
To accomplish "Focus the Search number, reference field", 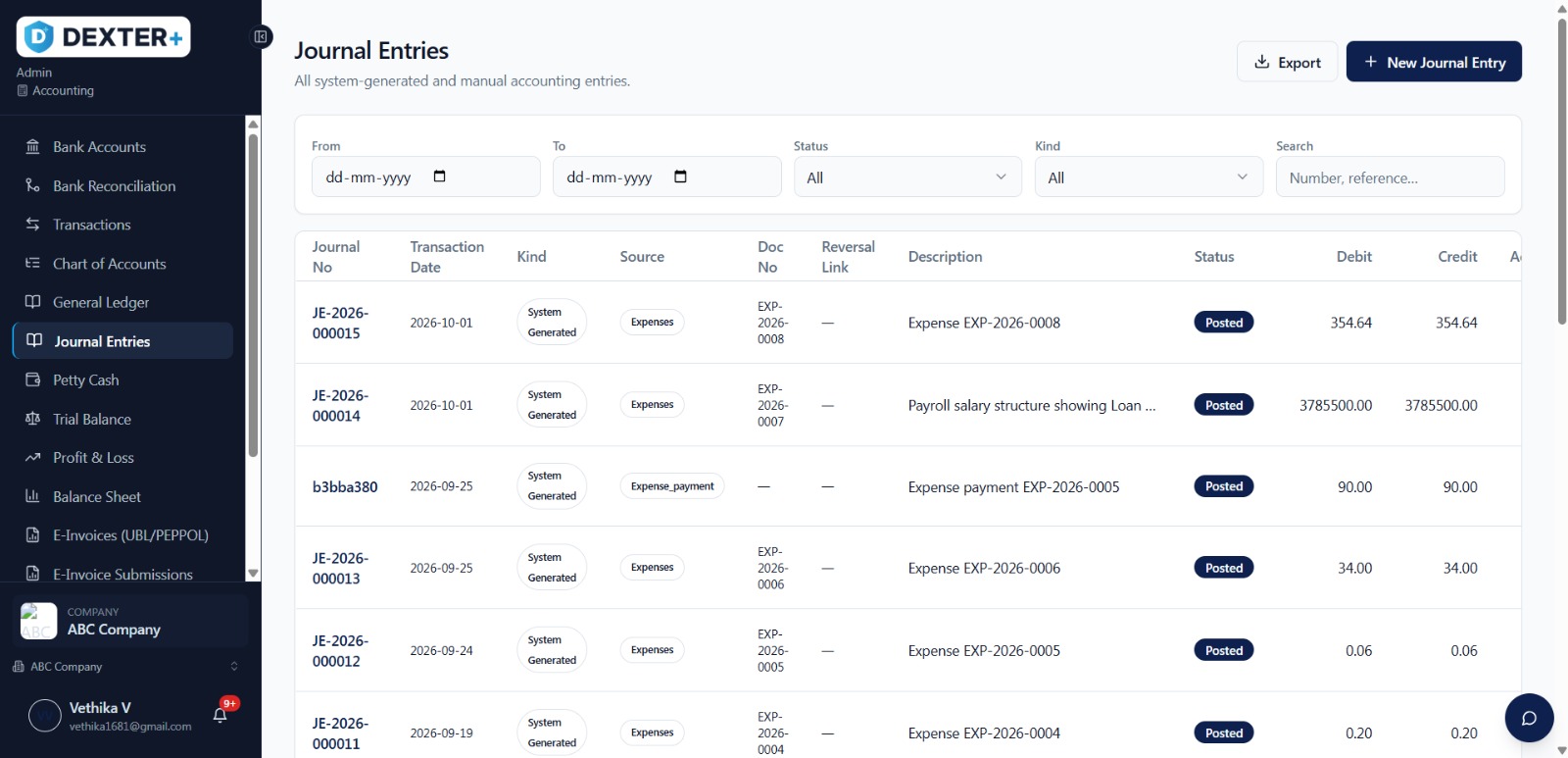I will (x=1390, y=177).
